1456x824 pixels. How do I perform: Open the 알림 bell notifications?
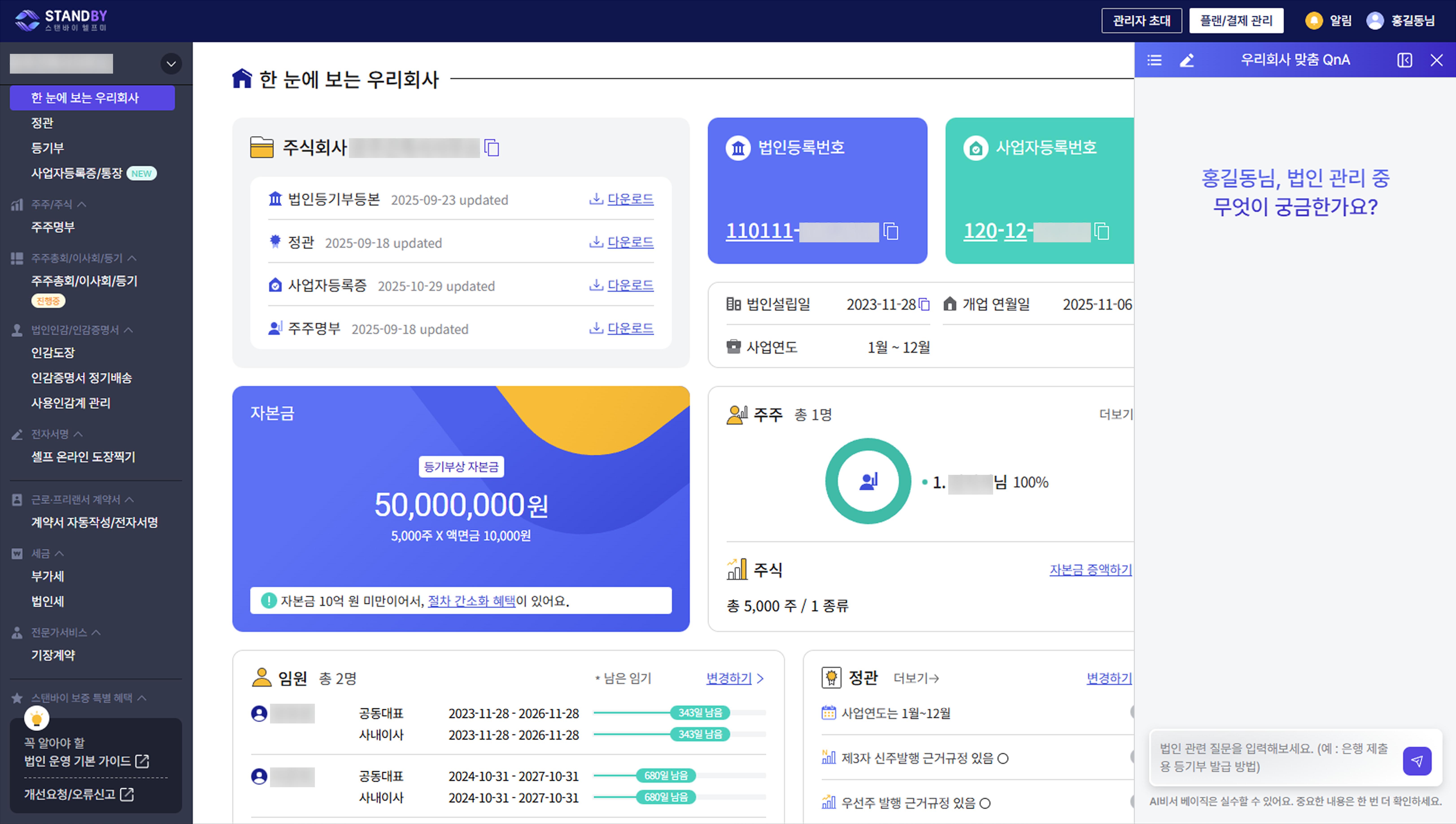pyautogui.click(x=1314, y=21)
